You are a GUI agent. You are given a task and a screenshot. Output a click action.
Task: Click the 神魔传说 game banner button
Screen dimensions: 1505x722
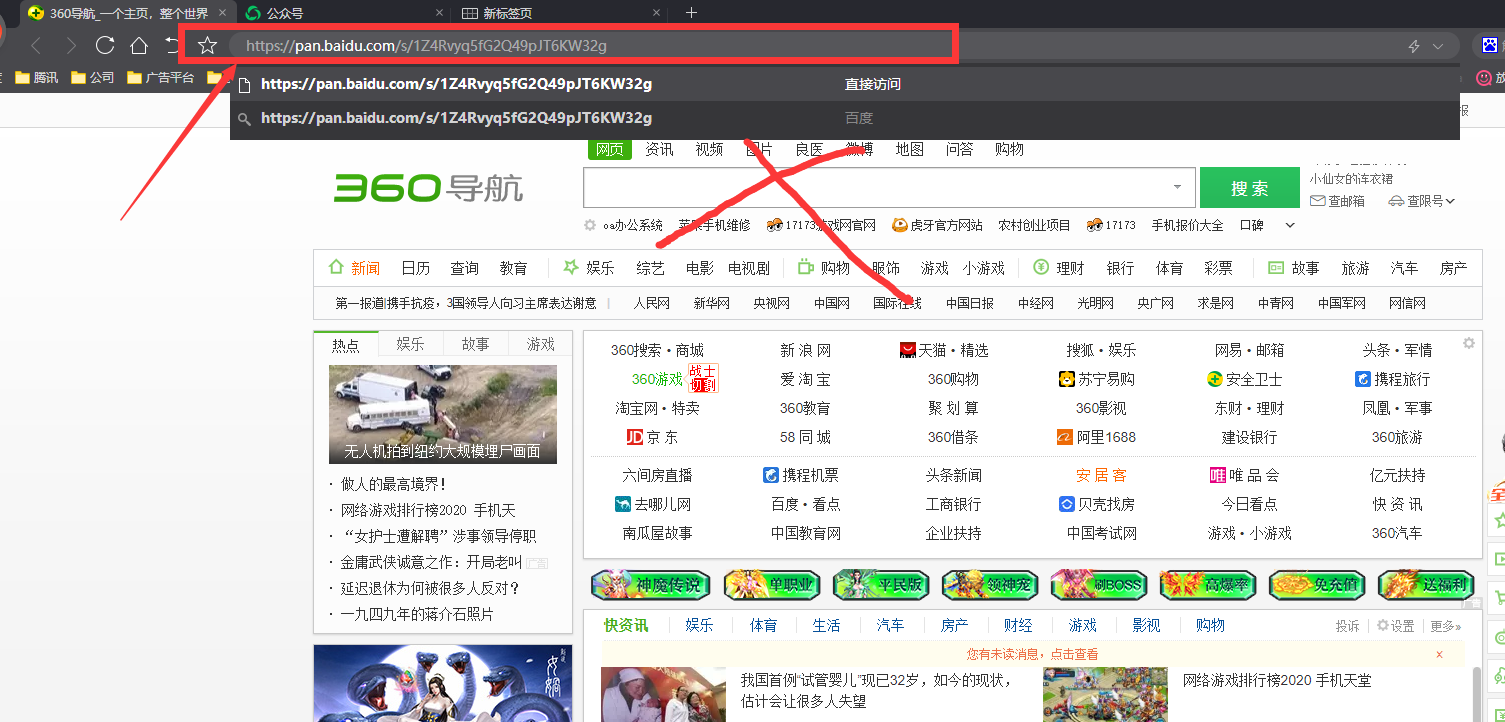(x=650, y=584)
